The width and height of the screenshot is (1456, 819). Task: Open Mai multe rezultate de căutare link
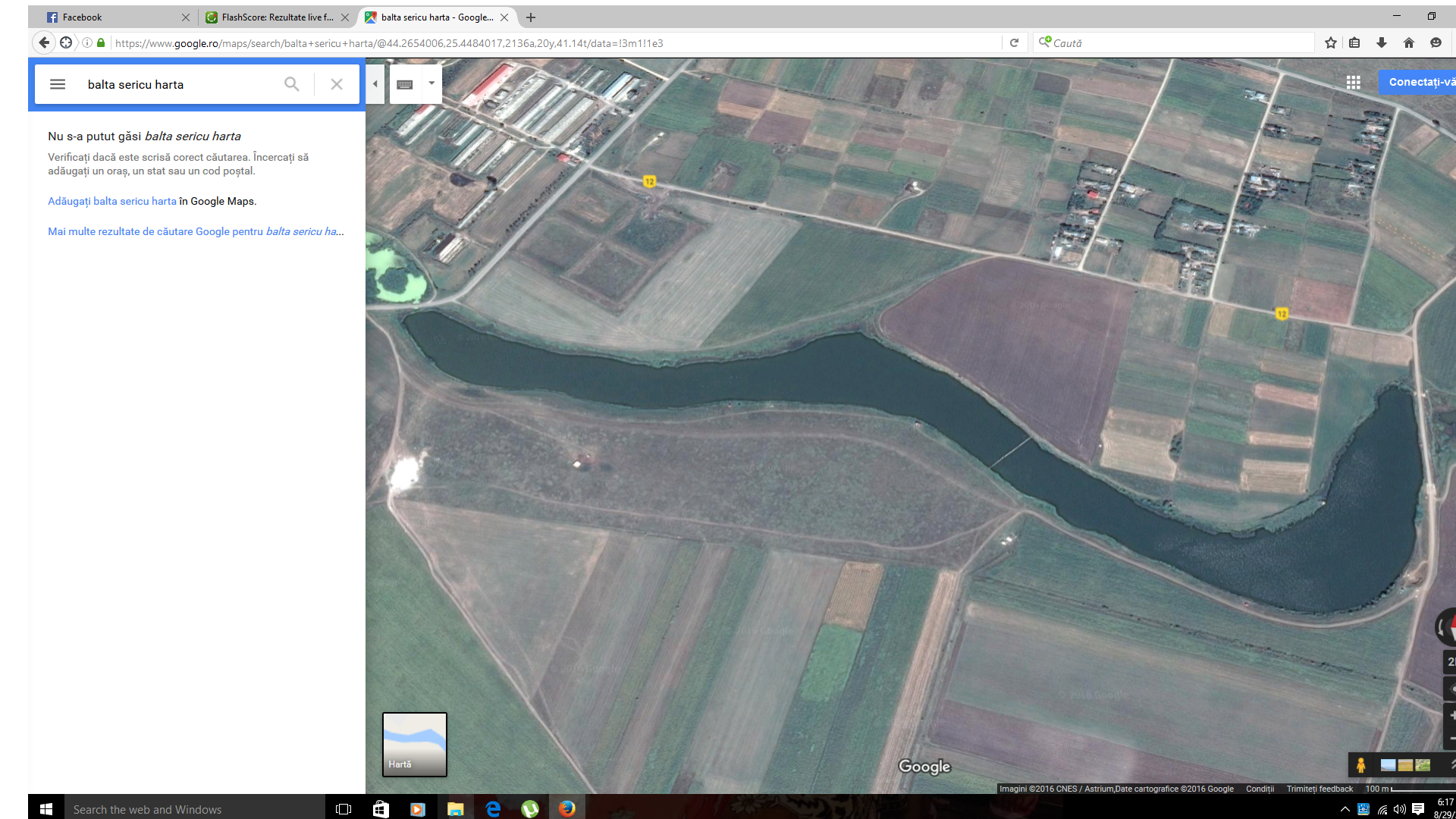tap(196, 231)
